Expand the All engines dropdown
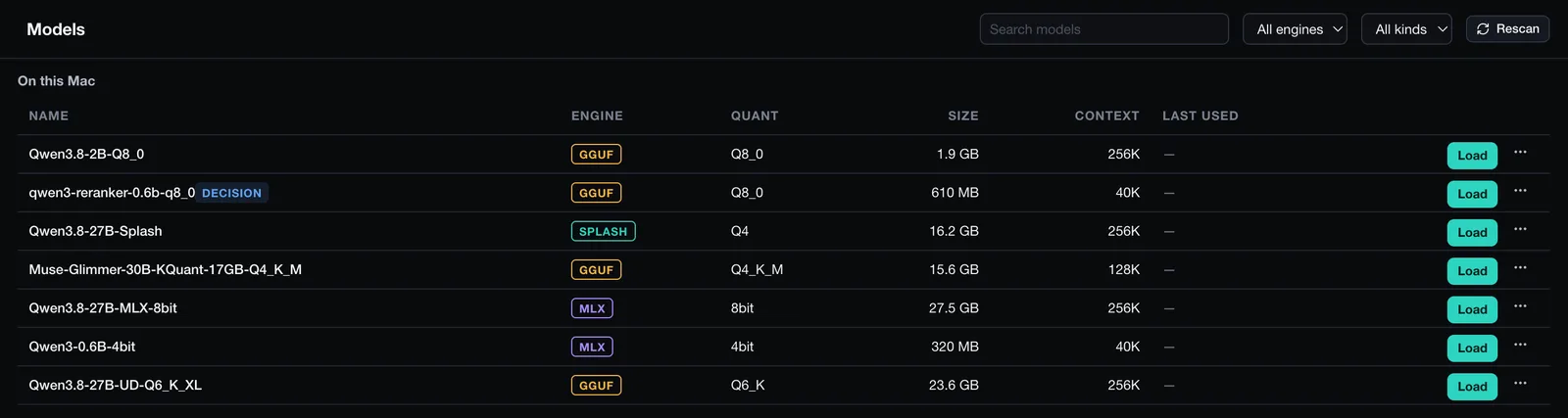 [1295, 29]
